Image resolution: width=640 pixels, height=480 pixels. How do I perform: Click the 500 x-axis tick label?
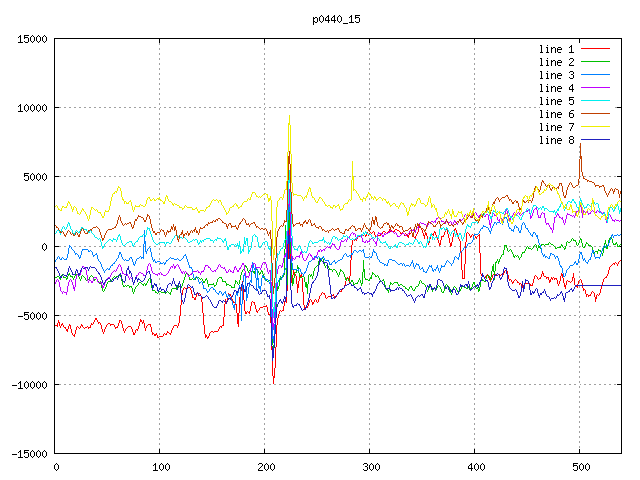tap(580, 467)
